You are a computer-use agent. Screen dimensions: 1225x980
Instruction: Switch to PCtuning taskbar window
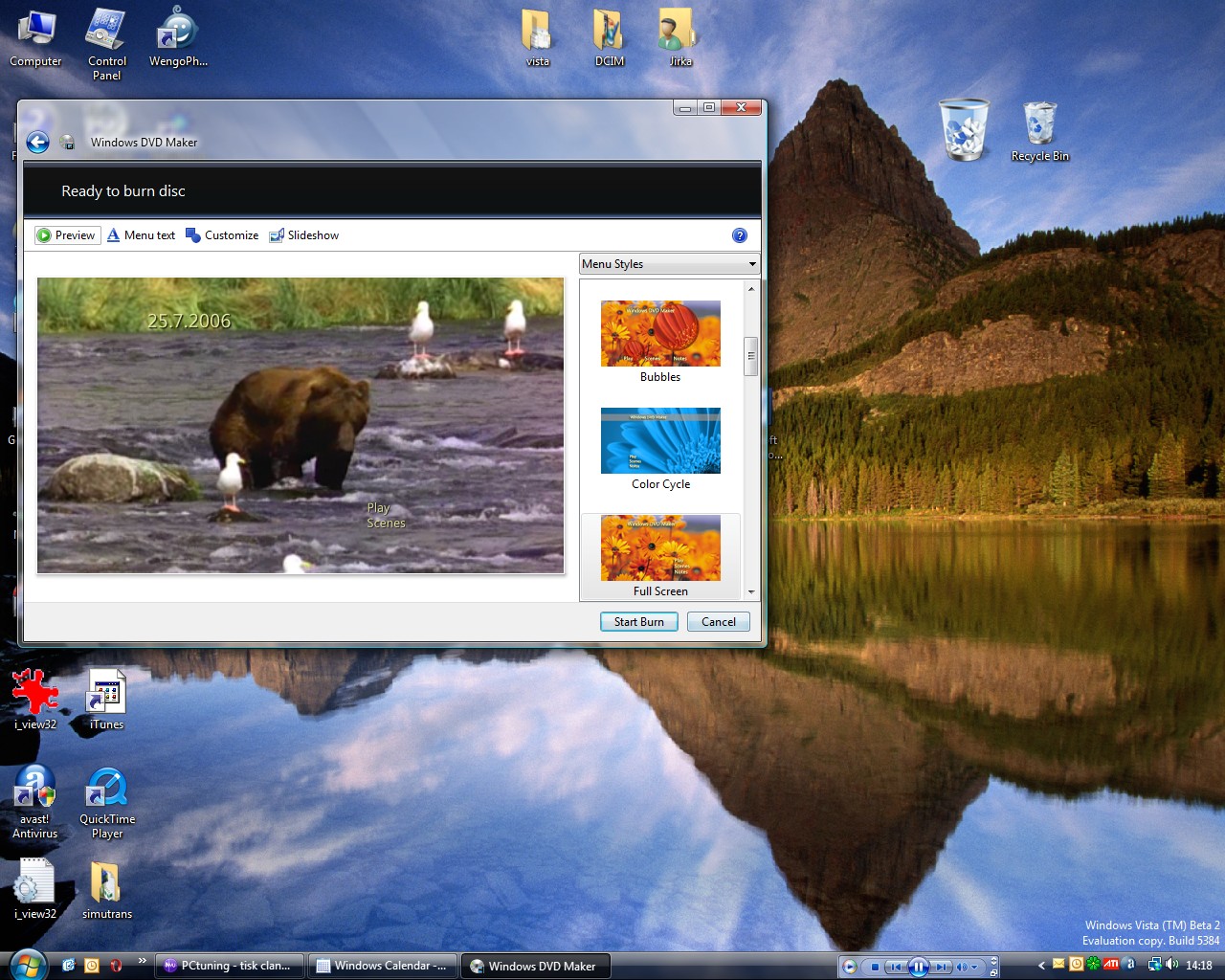tap(230, 966)
